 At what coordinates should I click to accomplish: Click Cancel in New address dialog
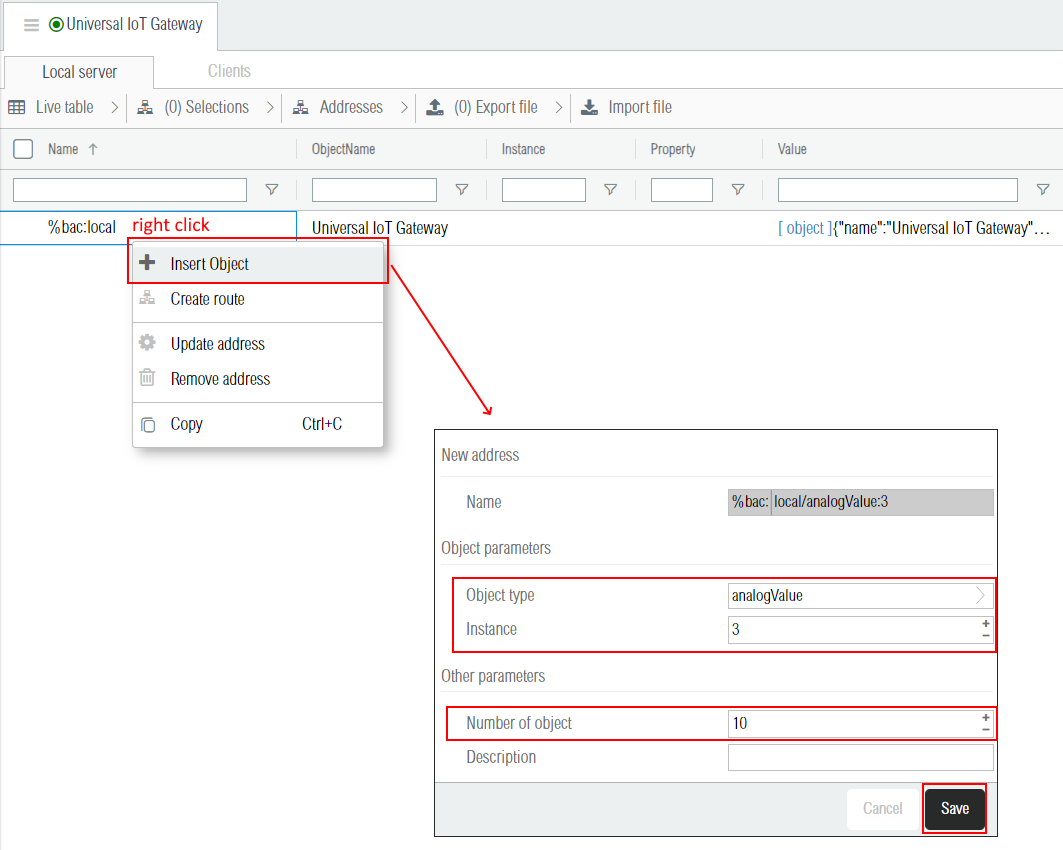[x=882, y=808]
